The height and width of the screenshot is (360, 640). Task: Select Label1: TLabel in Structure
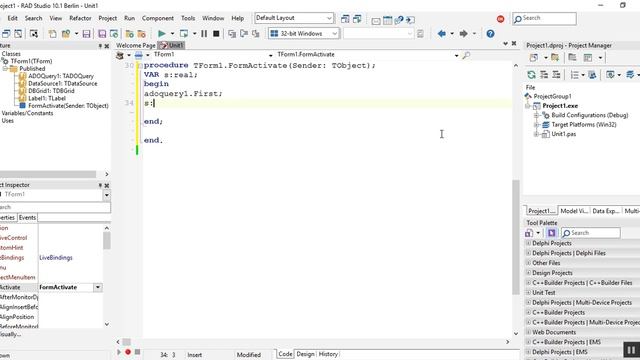tap(47, 98)
